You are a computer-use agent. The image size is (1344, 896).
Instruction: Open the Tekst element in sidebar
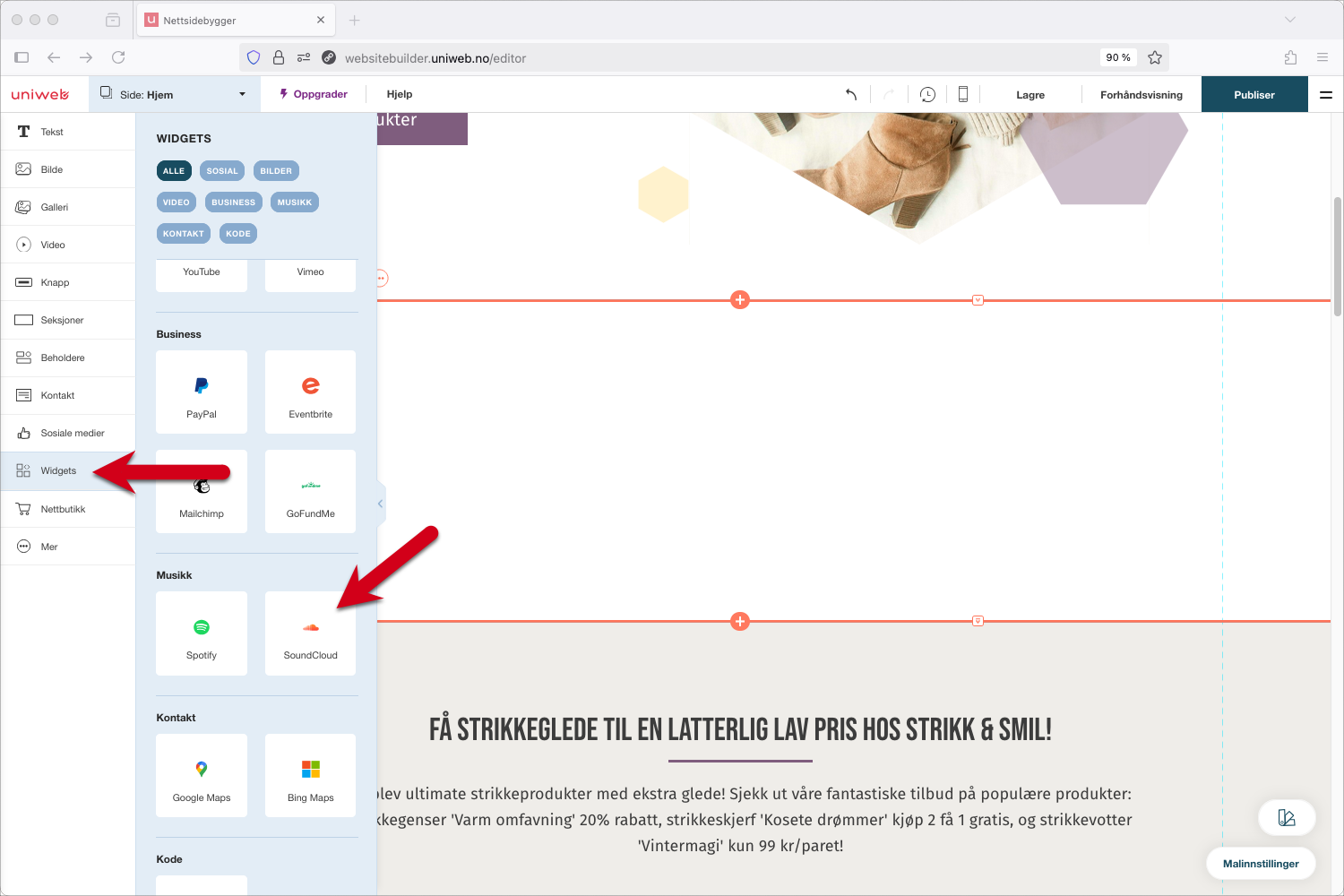coord(68,132)
